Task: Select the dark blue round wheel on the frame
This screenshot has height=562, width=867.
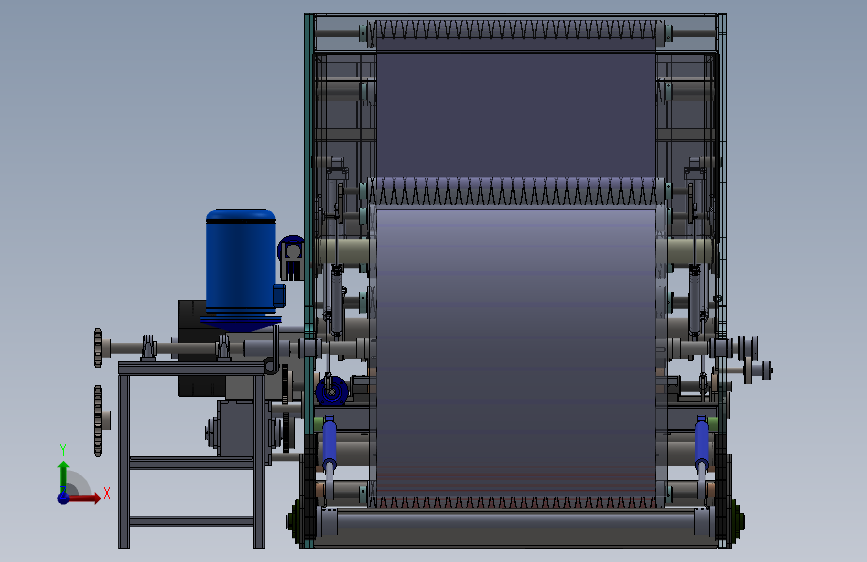Action: 332,391
